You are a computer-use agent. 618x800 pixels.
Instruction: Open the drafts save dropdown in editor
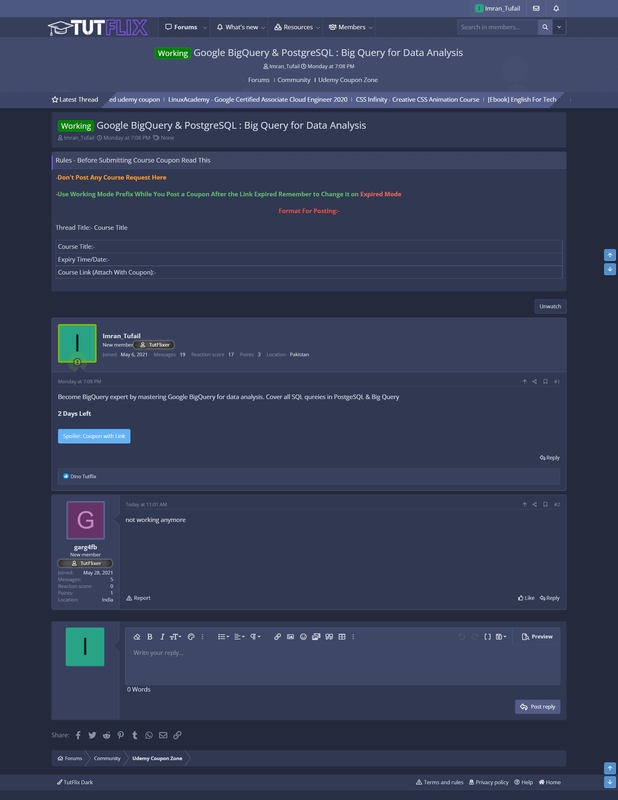[x=501, y=636]
